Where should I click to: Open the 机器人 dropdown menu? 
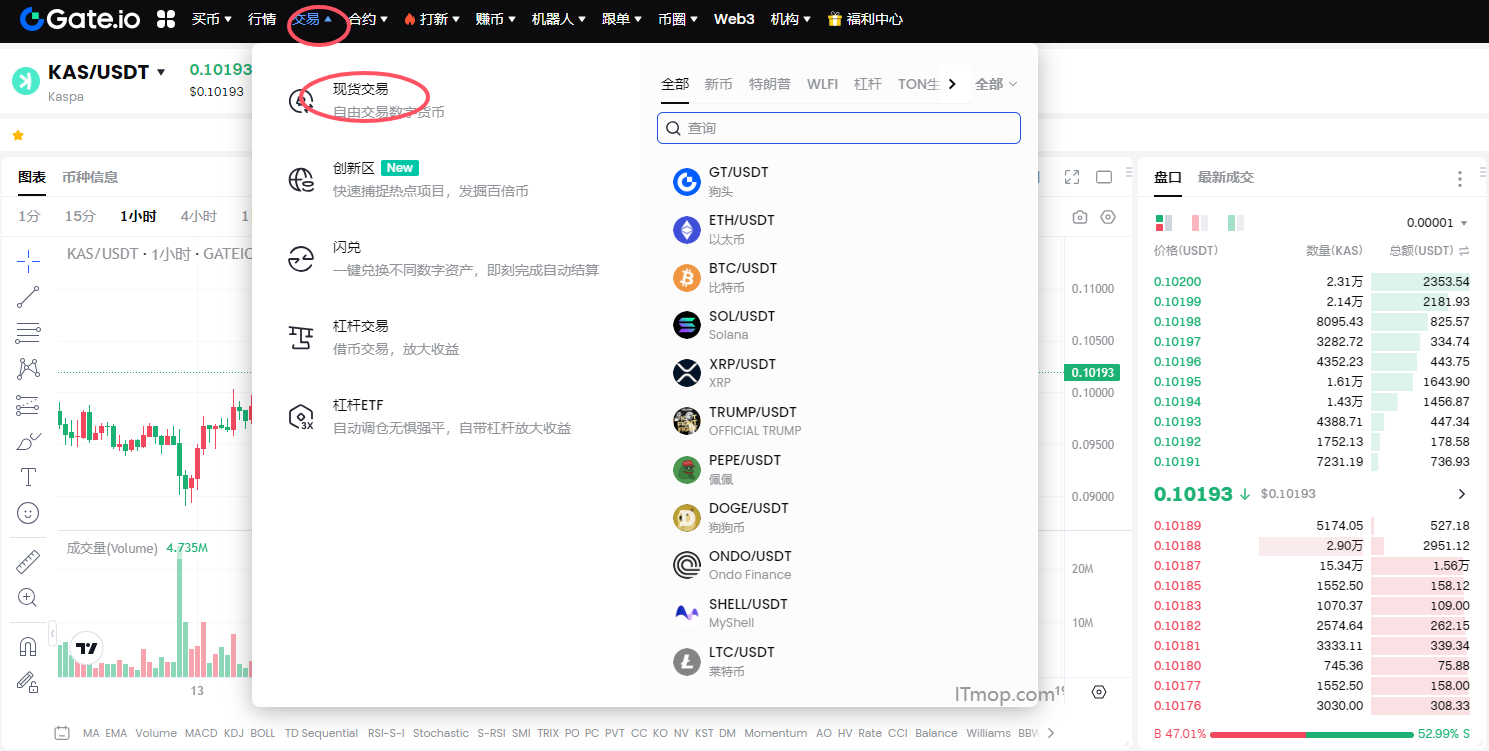(559, 19)
